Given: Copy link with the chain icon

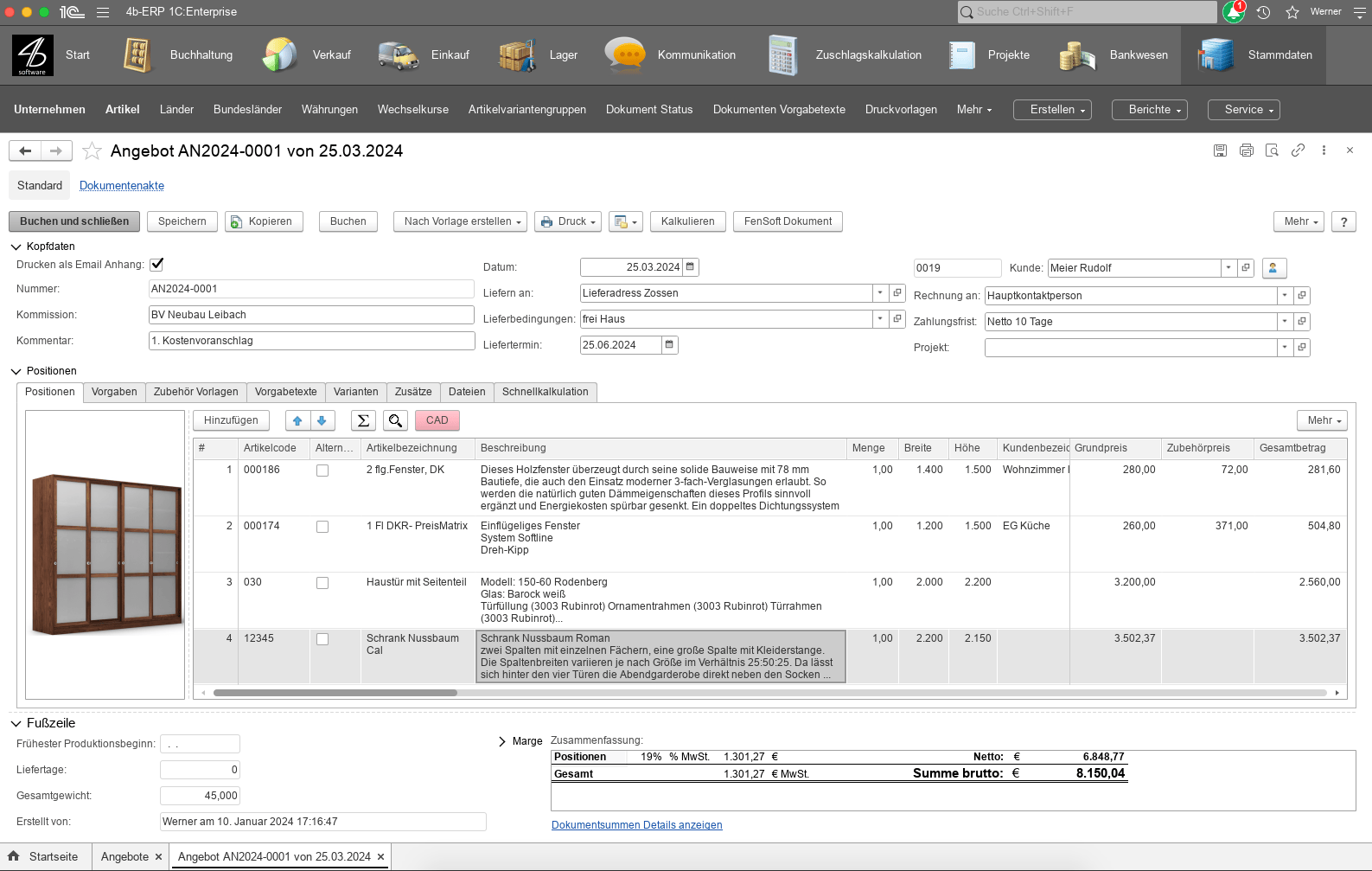Looking at the screenshot, I should pos(1298,151).
